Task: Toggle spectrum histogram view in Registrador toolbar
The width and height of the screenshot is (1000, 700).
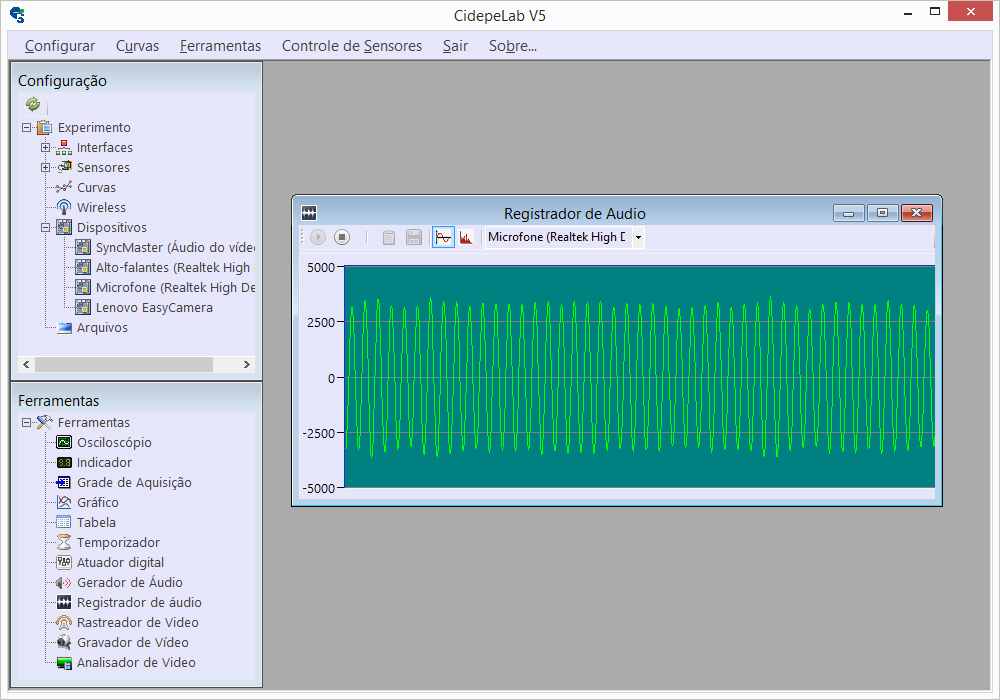Action: coord(466,237)
